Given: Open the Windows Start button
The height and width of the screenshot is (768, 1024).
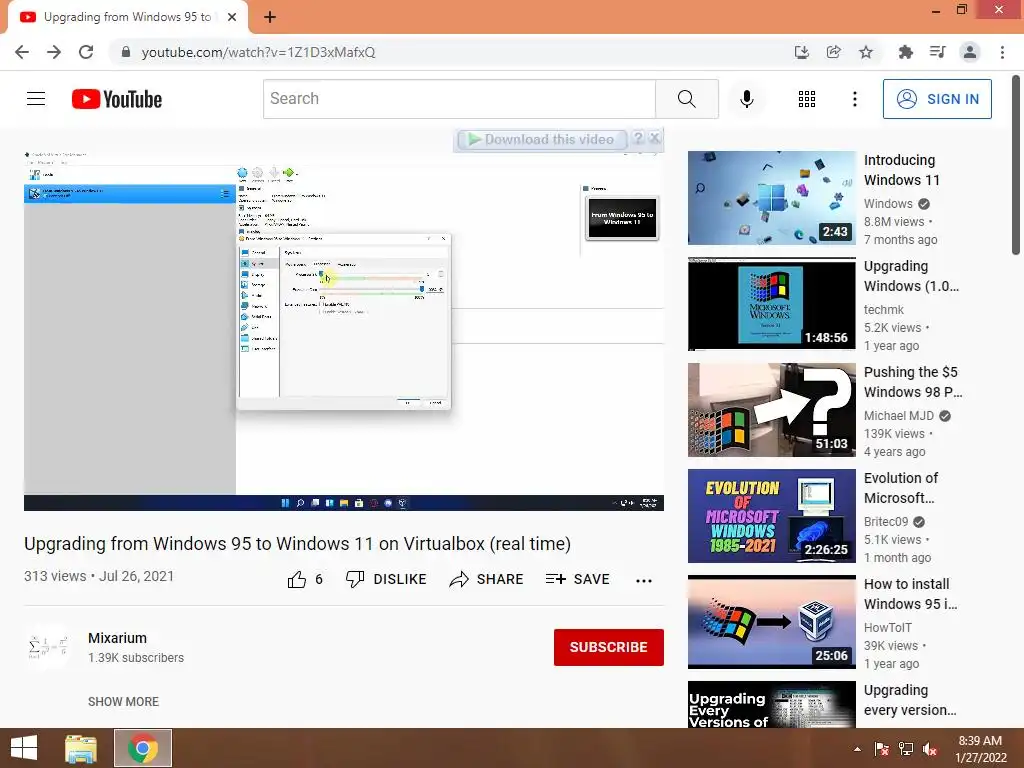Looking at the screenshot, I should (x=24, y=748).
